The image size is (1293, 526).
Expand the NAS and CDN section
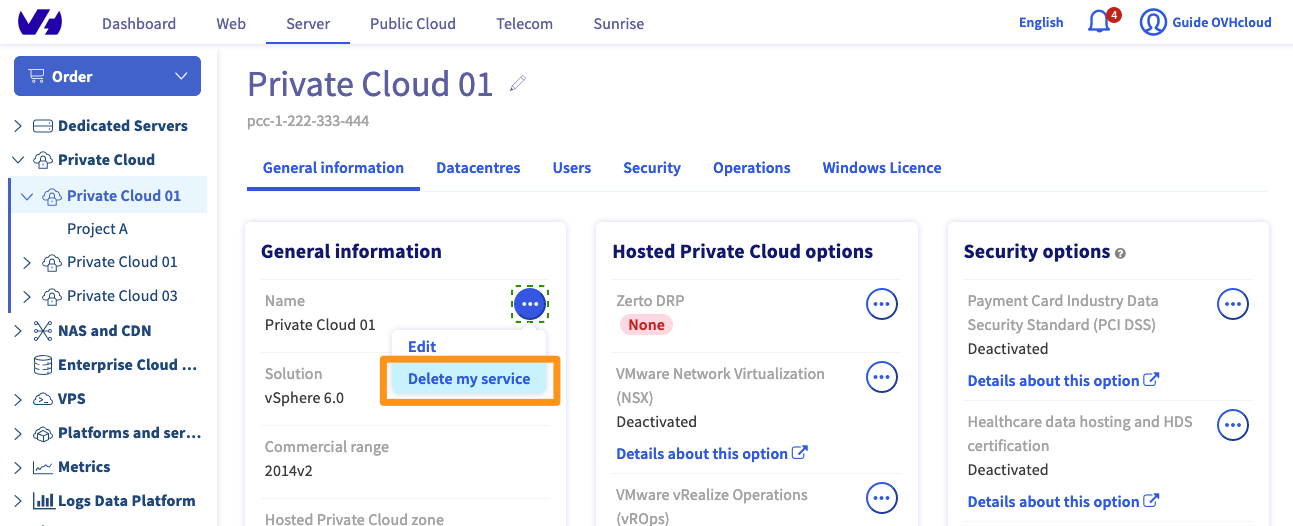pos(18,331)
